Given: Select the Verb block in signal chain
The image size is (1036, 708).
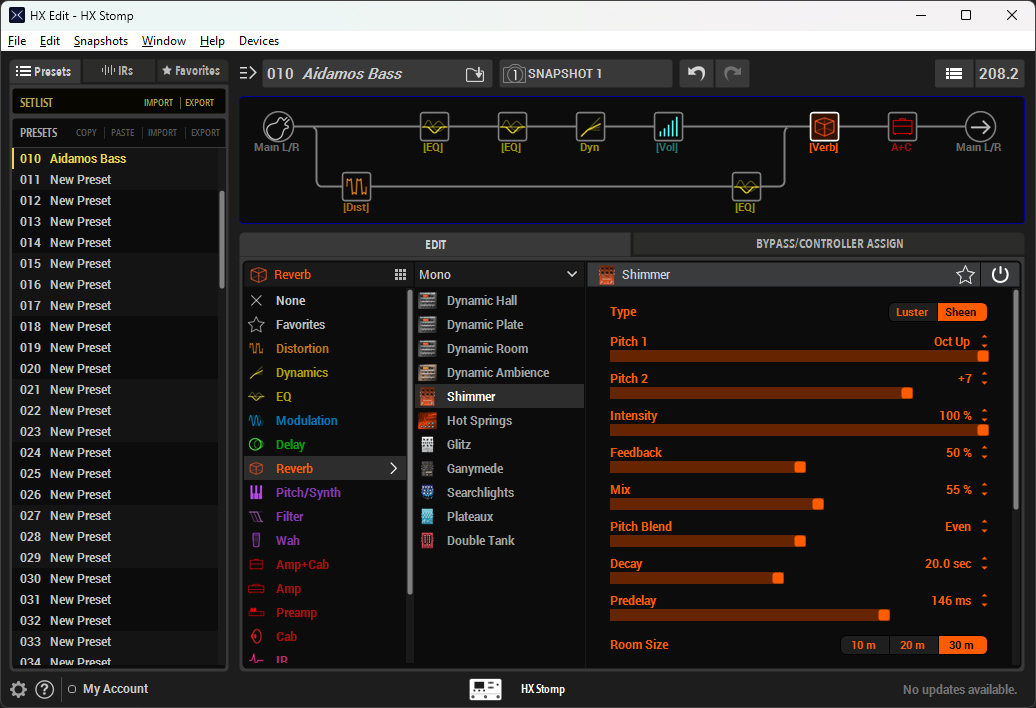Looking at the screenshot, I should click(x=824, y=127).
